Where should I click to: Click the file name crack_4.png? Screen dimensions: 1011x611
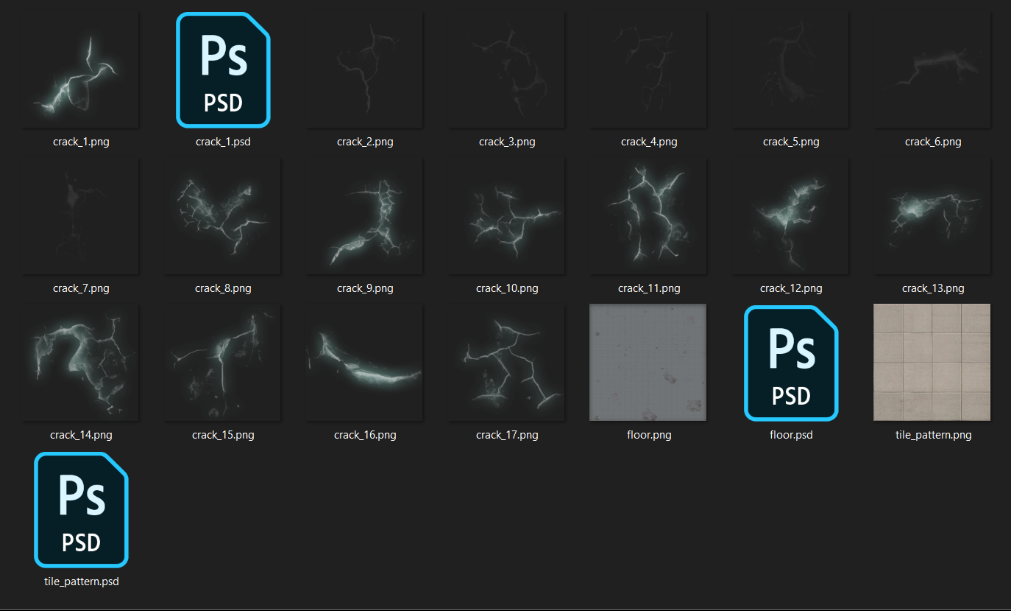(649, 142)
